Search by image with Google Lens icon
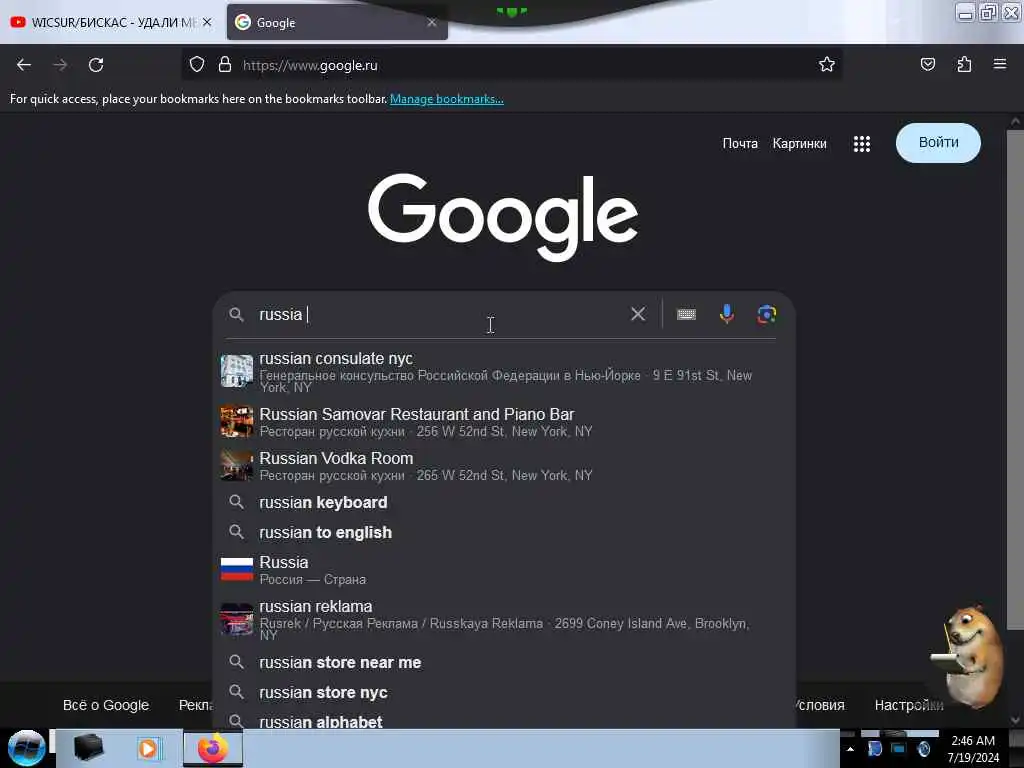Screen dimensions: 1024x768 767,314
